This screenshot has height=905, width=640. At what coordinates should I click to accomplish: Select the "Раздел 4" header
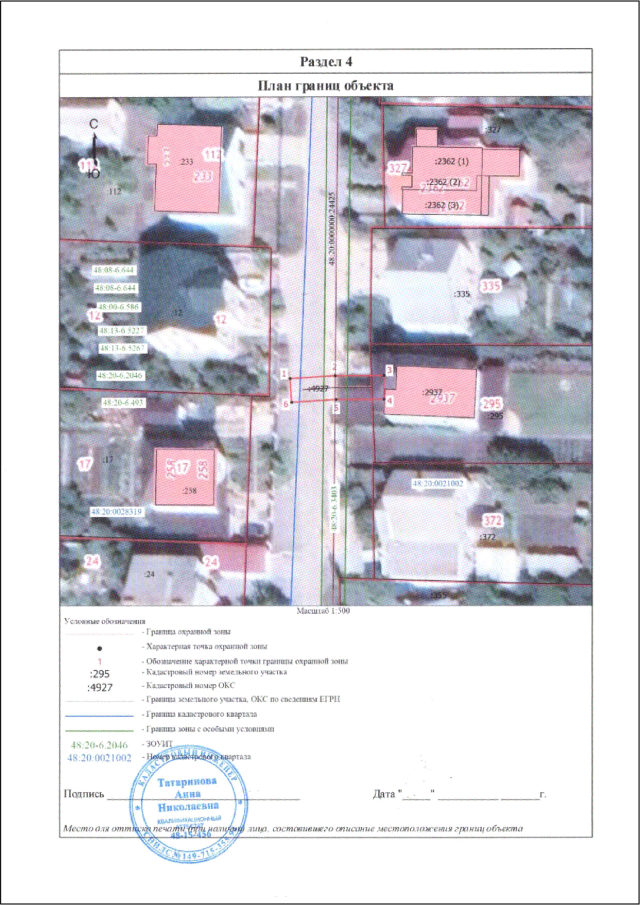pos(320,60)
